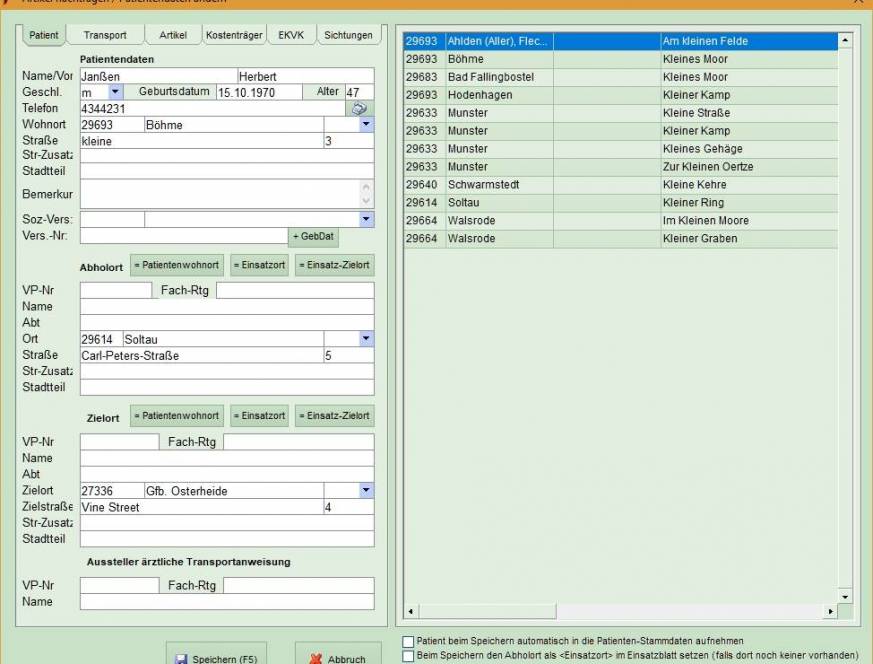Switch to the Transport tab
Image resolution: width=873 pixels, height=664 pixels.
tap(105, 35)
